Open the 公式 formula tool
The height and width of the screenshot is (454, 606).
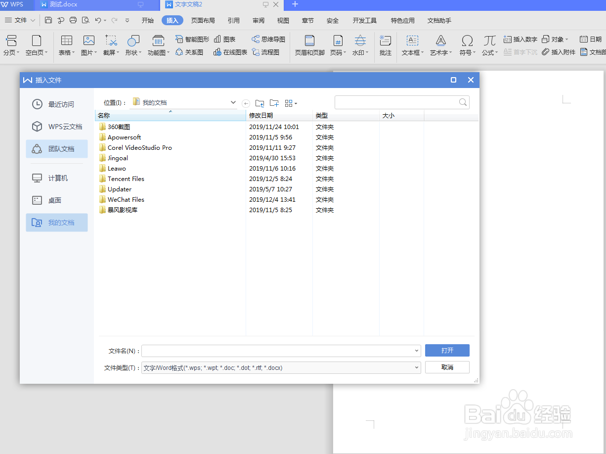(x=490, y=45)
